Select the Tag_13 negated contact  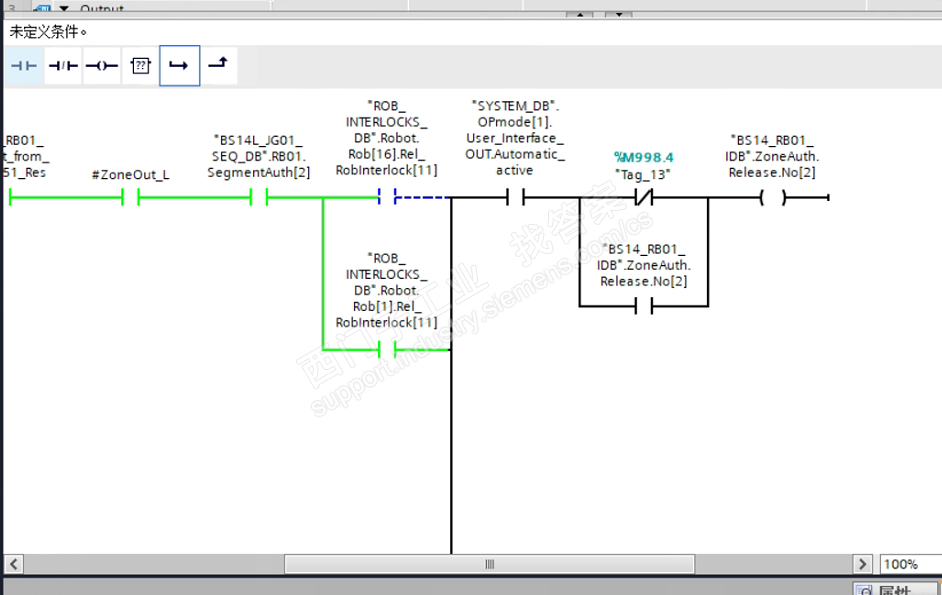click(x=643, y=197)
